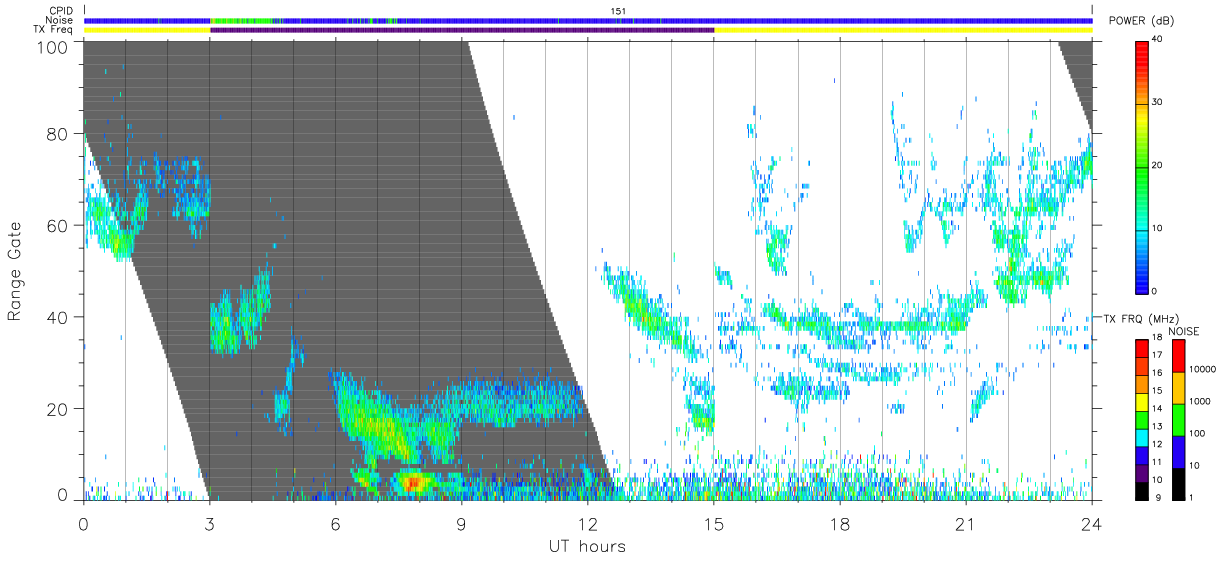This screenshot has width=1228, height=567.
Task: Click the purple segment of TX FRQ colorbar
Action: point(1142,472)
